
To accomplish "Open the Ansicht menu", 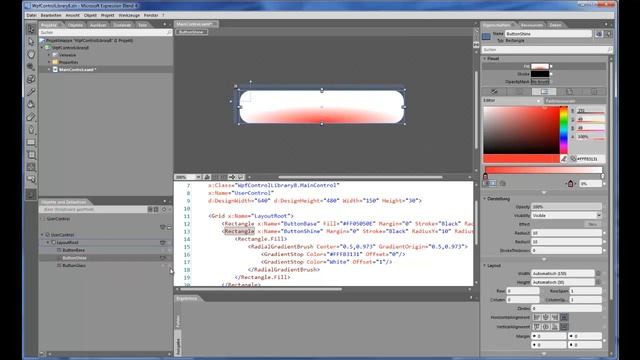I will pyautogui.click(x=73, y=16).
